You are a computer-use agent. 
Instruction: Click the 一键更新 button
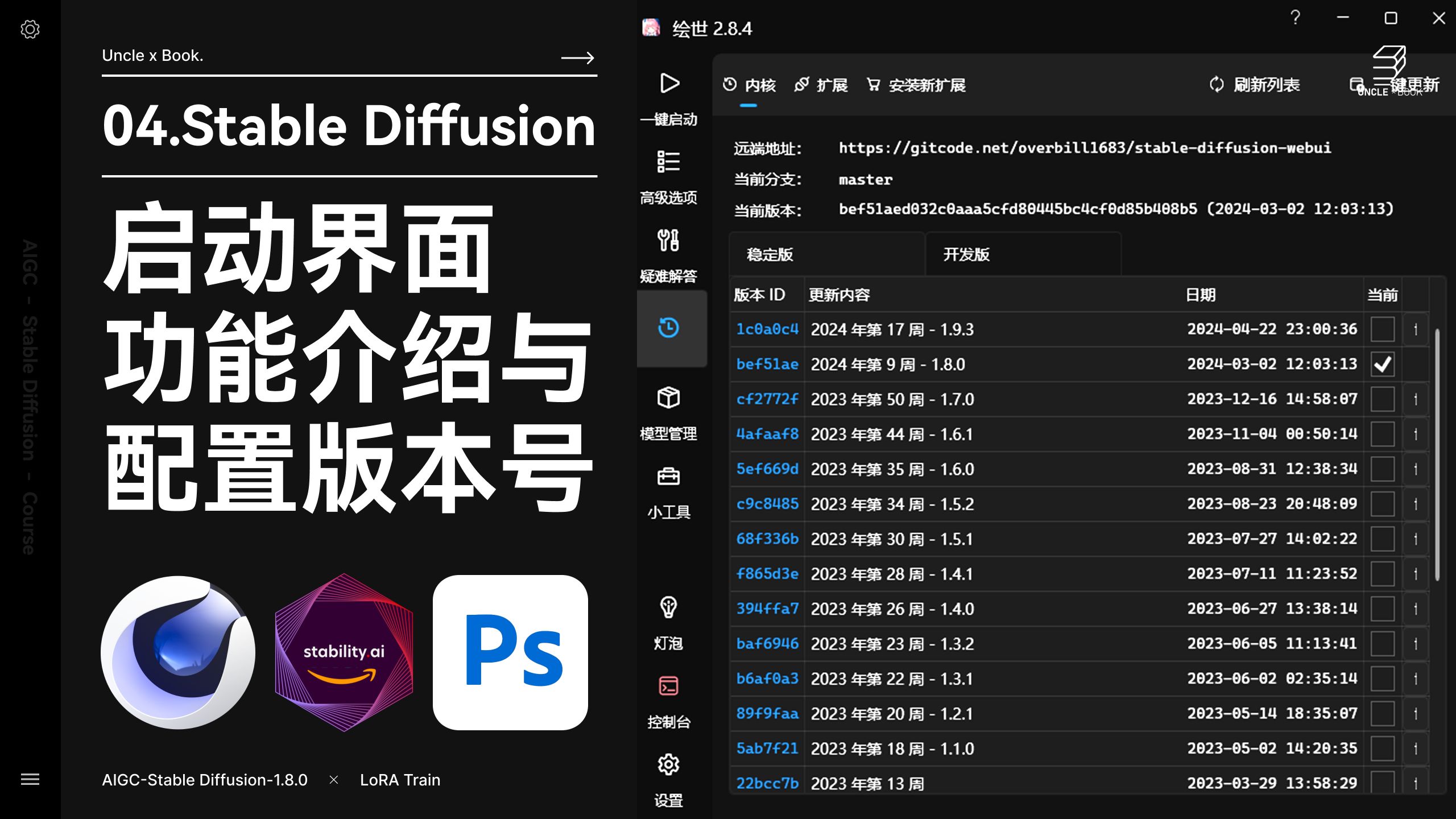click(x=1399, y=84)
